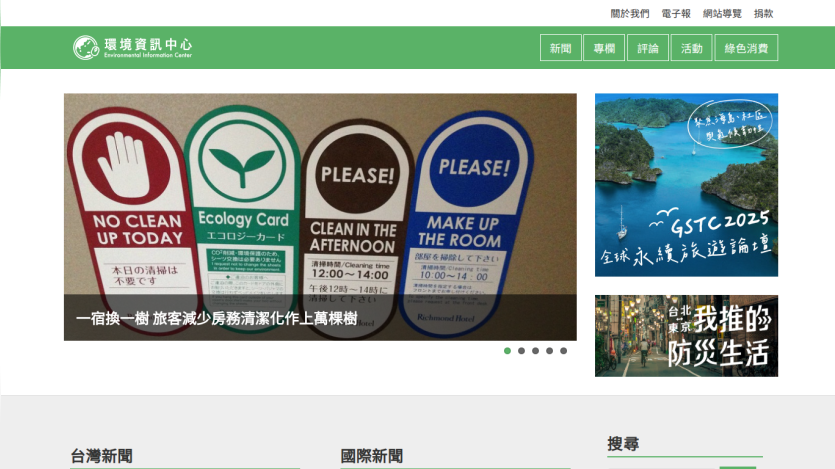Open the 綠色消費 menu item
This screenshot has width=835, height=469.
tap(746, 48)
